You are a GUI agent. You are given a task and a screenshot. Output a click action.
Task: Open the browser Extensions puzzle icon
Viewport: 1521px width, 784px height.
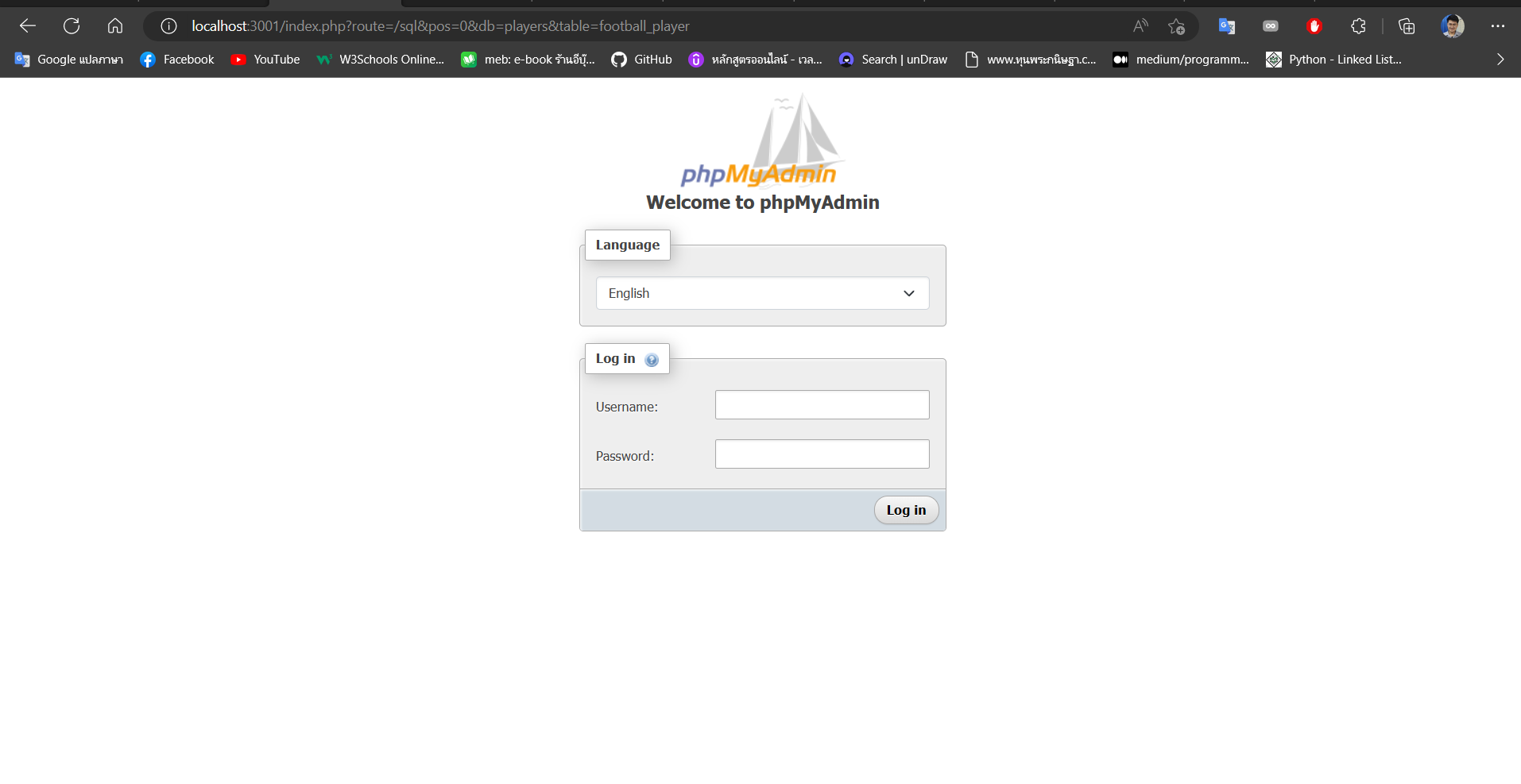1358,25
